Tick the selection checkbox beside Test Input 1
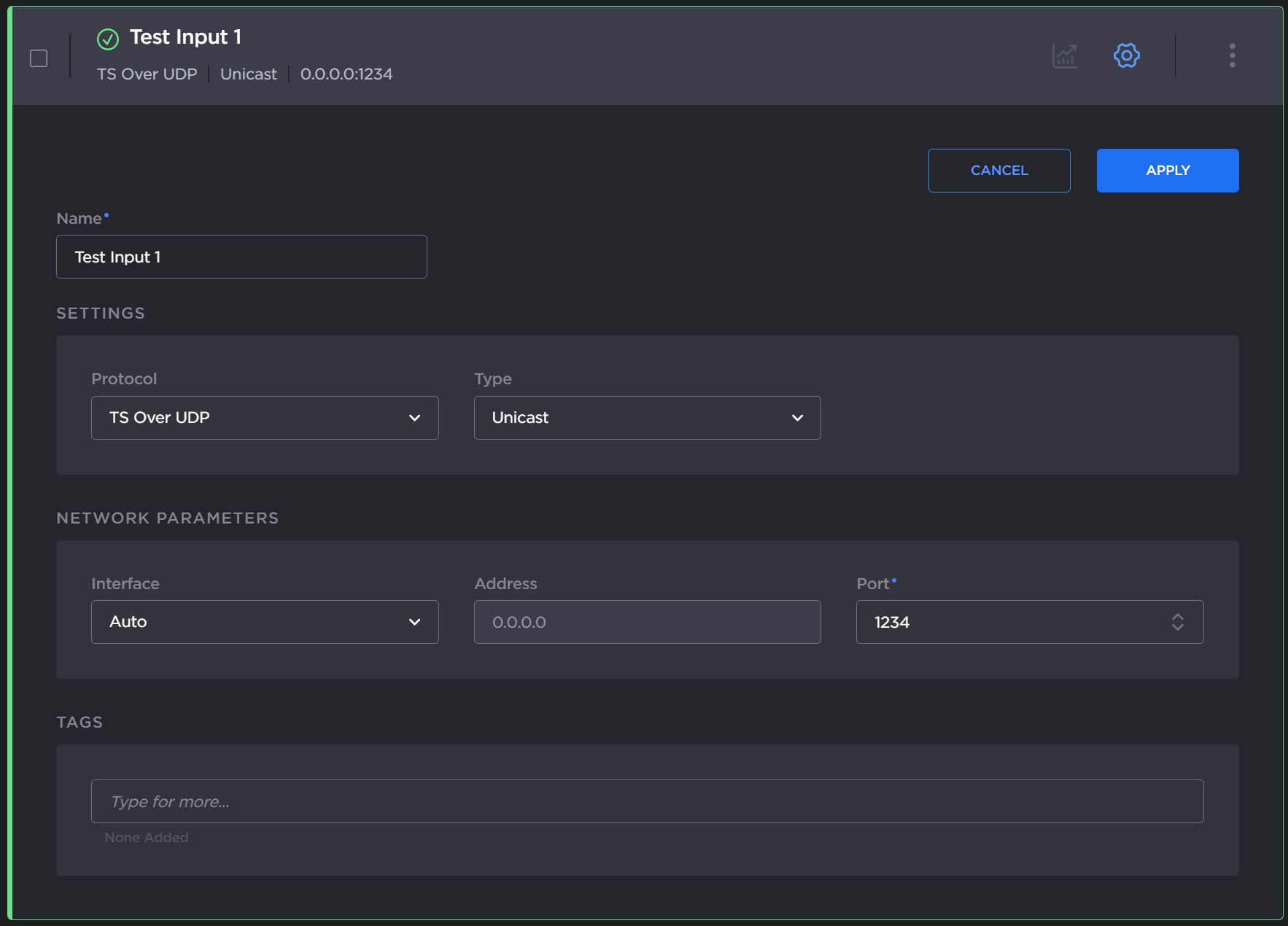This screenshot has width=1288, height=926. click(39, 58)
